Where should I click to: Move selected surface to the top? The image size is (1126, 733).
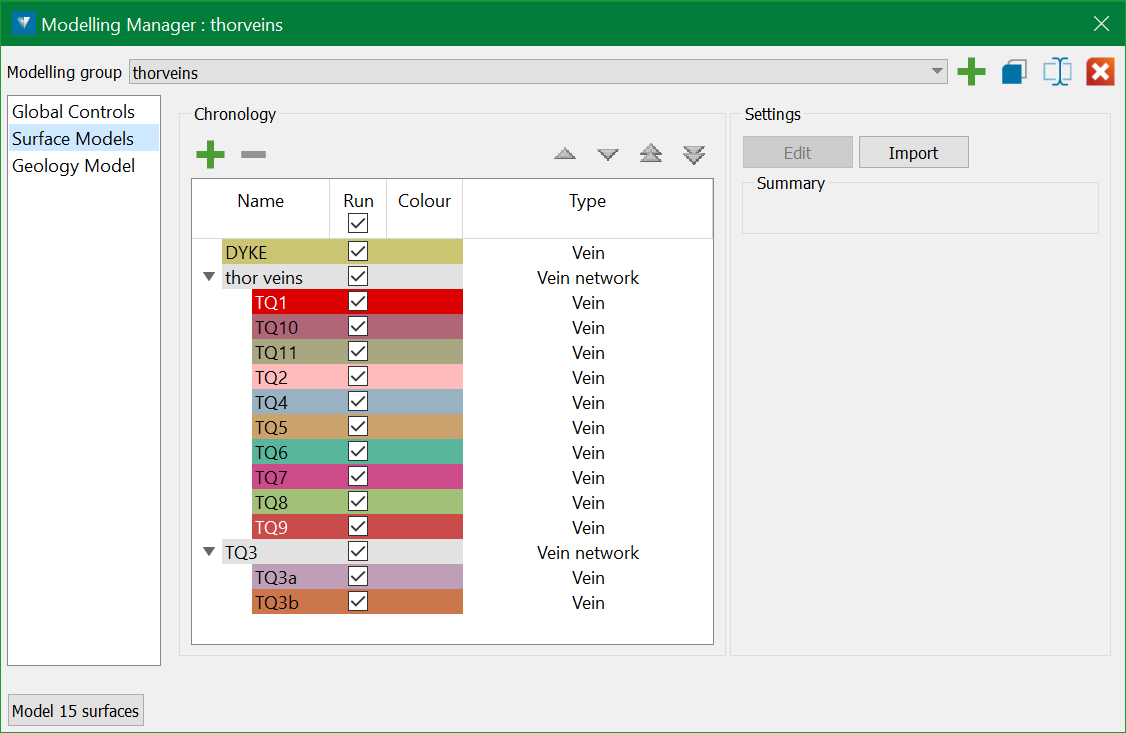click(651, 154)
